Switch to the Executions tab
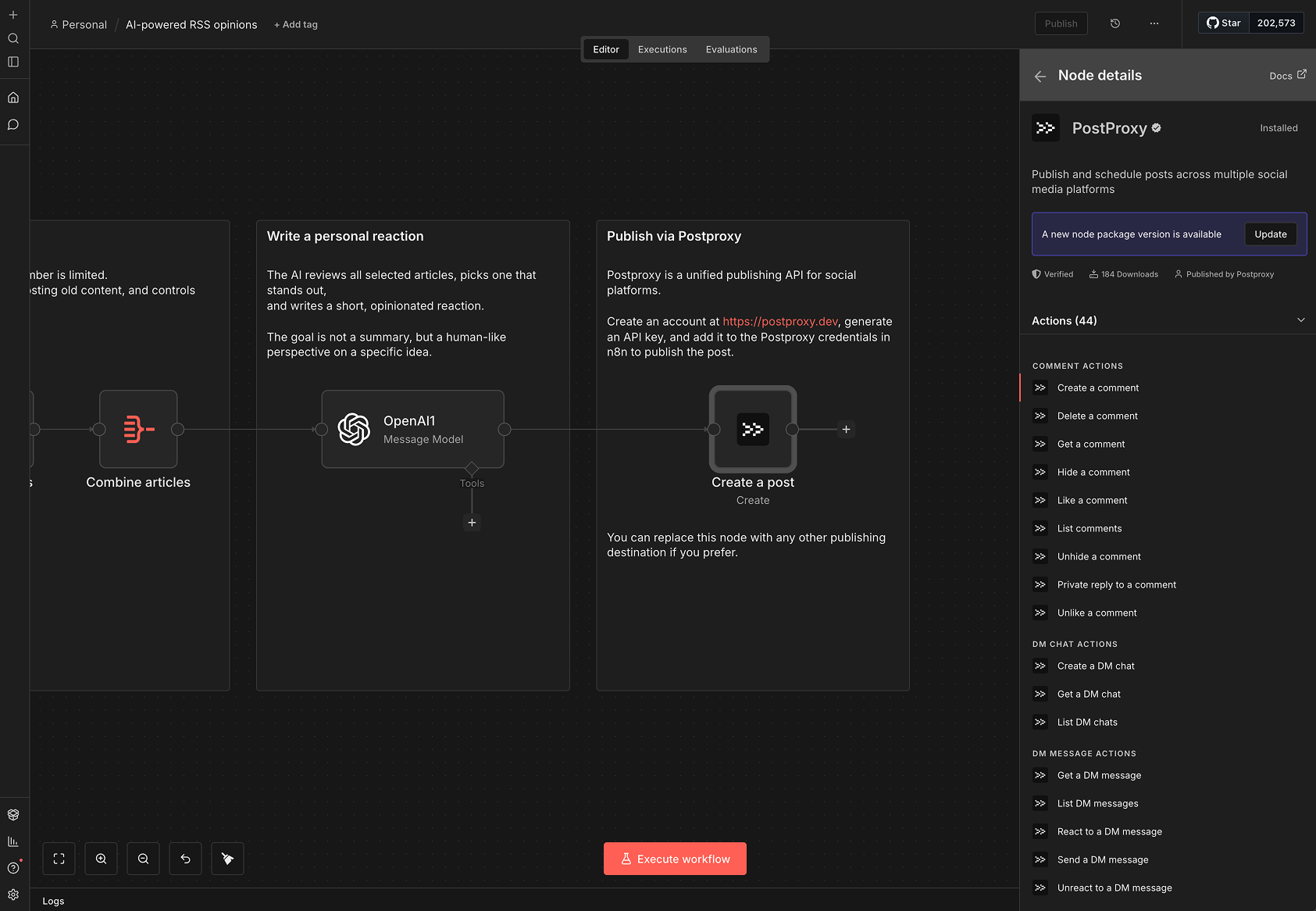Viewport: 1316px width, 911px height. pyautogui.click(x=662, y=49)
